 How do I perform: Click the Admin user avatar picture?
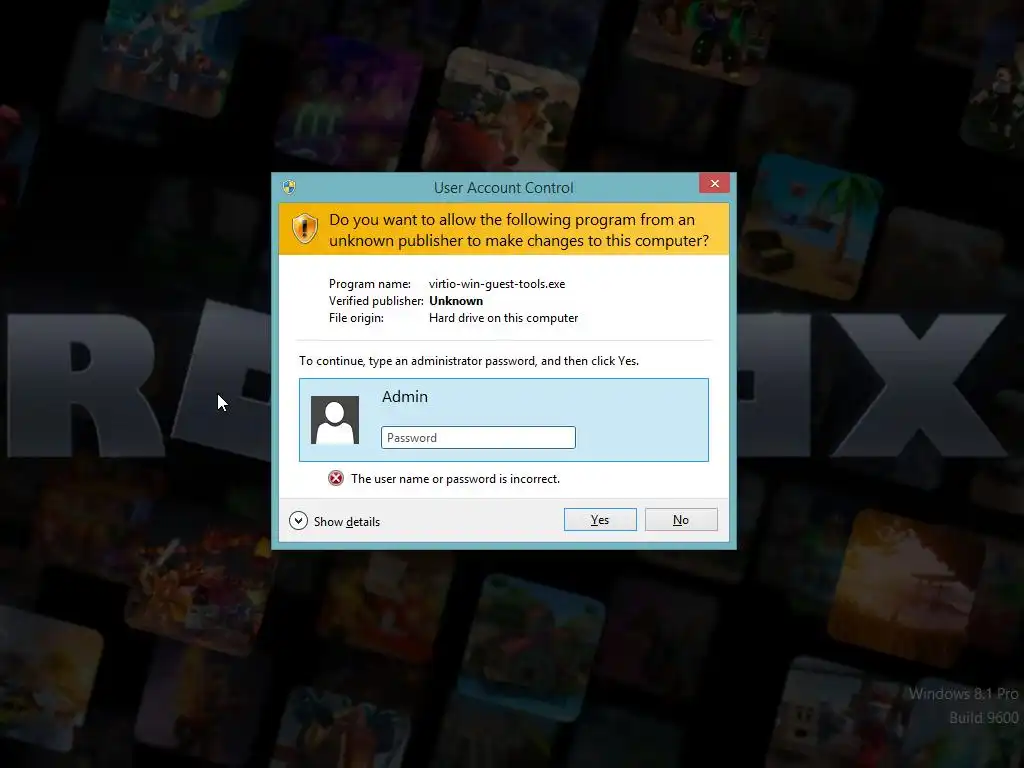(335, 420)
